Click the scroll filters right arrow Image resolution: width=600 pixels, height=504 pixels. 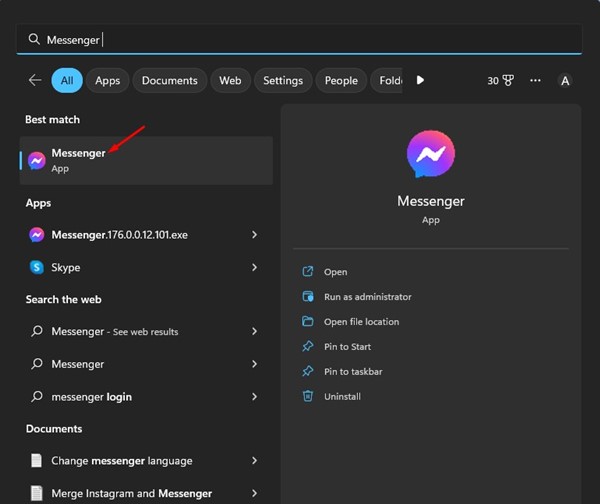pyautogui.click(x=420, y=80)
